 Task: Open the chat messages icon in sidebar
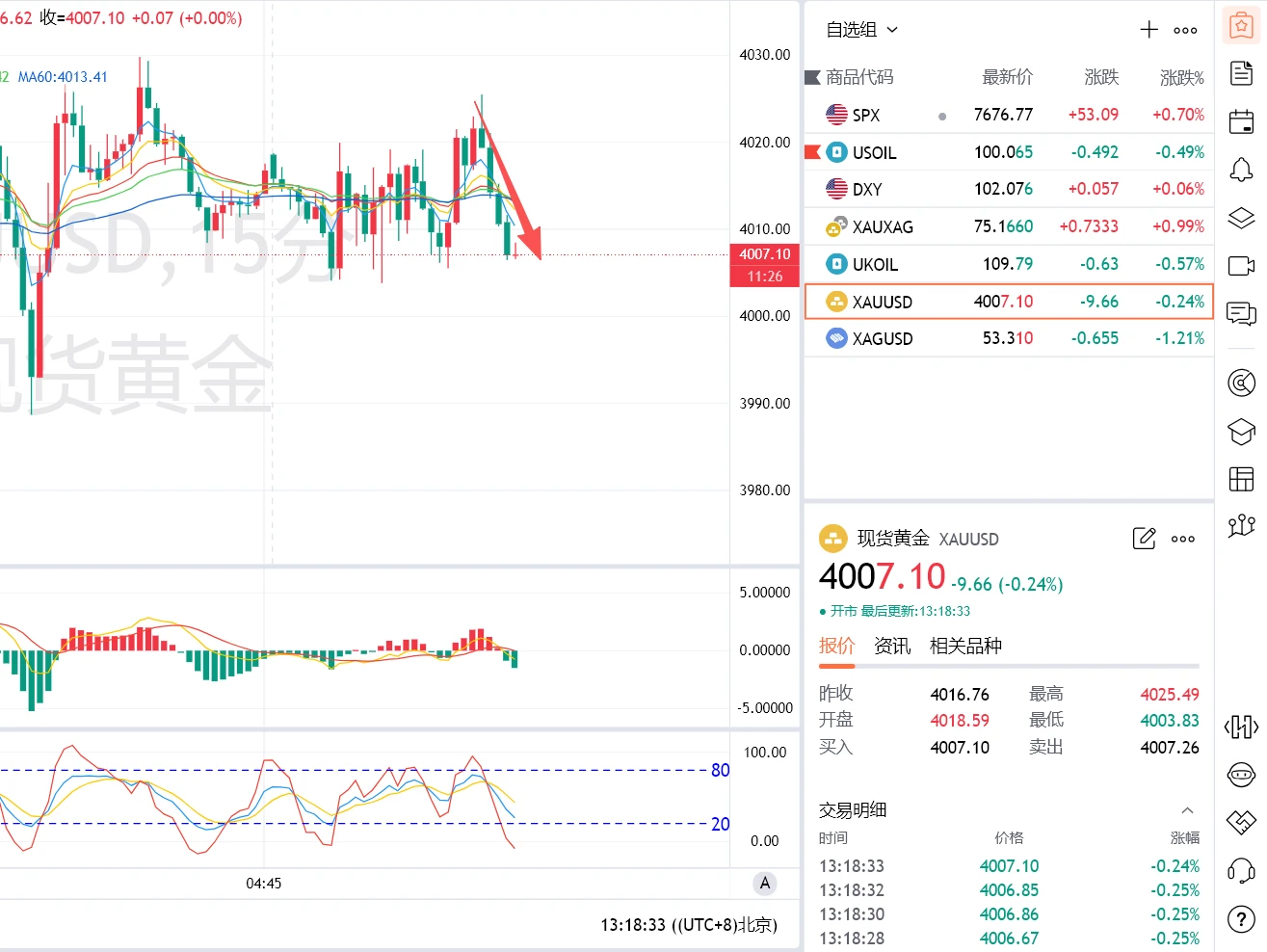click(x=1241, y=313)
